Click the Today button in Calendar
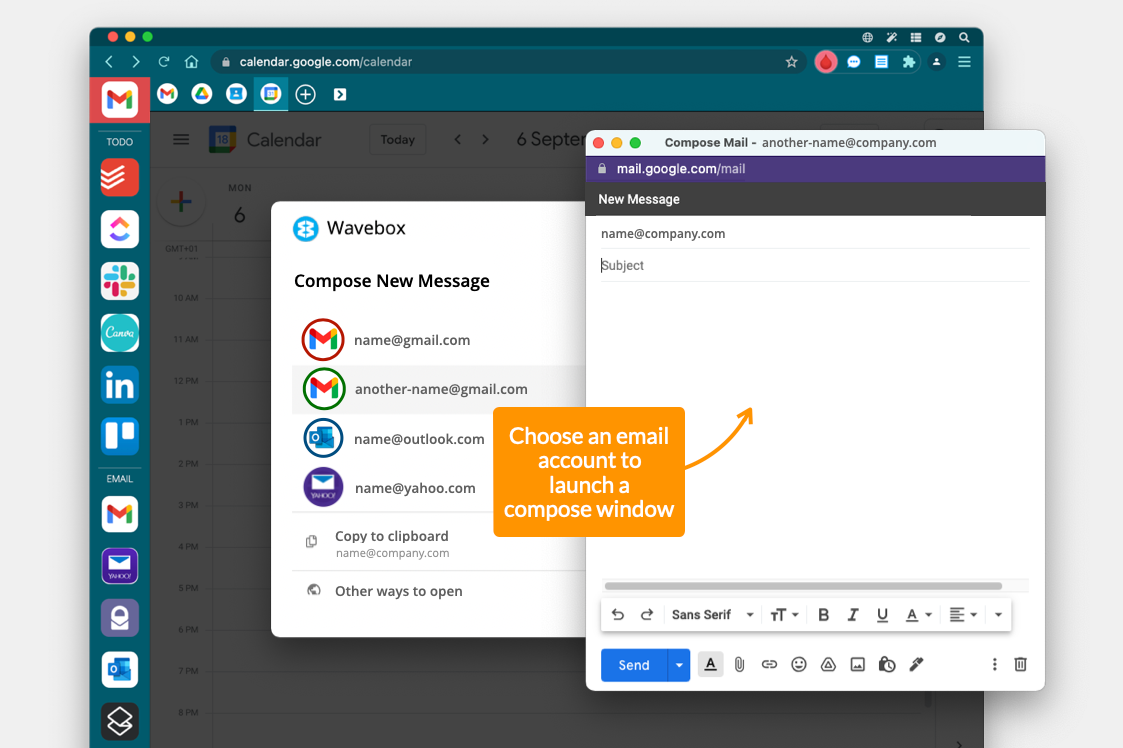 397,140
